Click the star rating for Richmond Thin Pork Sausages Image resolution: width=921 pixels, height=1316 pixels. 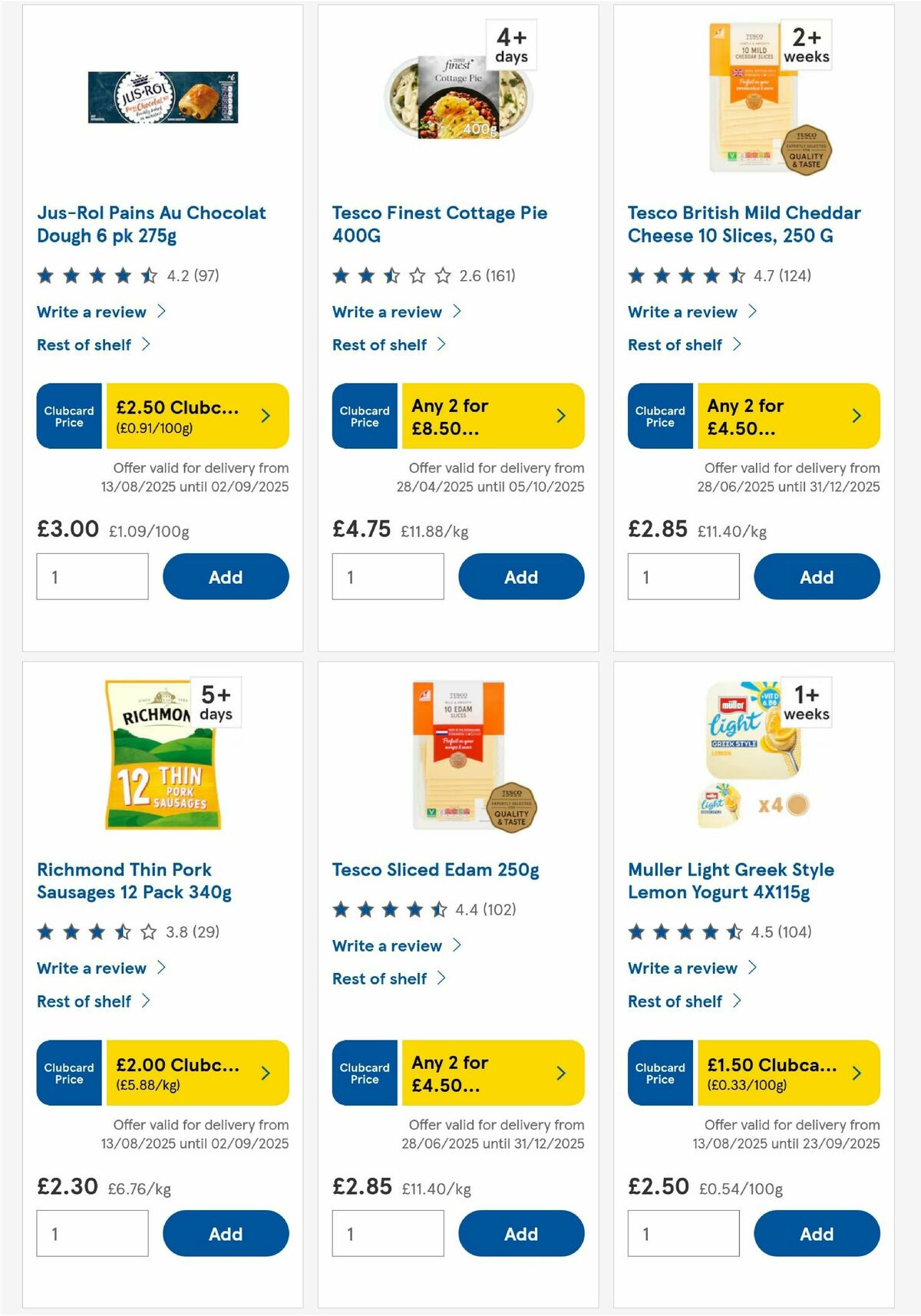(92, 933)
